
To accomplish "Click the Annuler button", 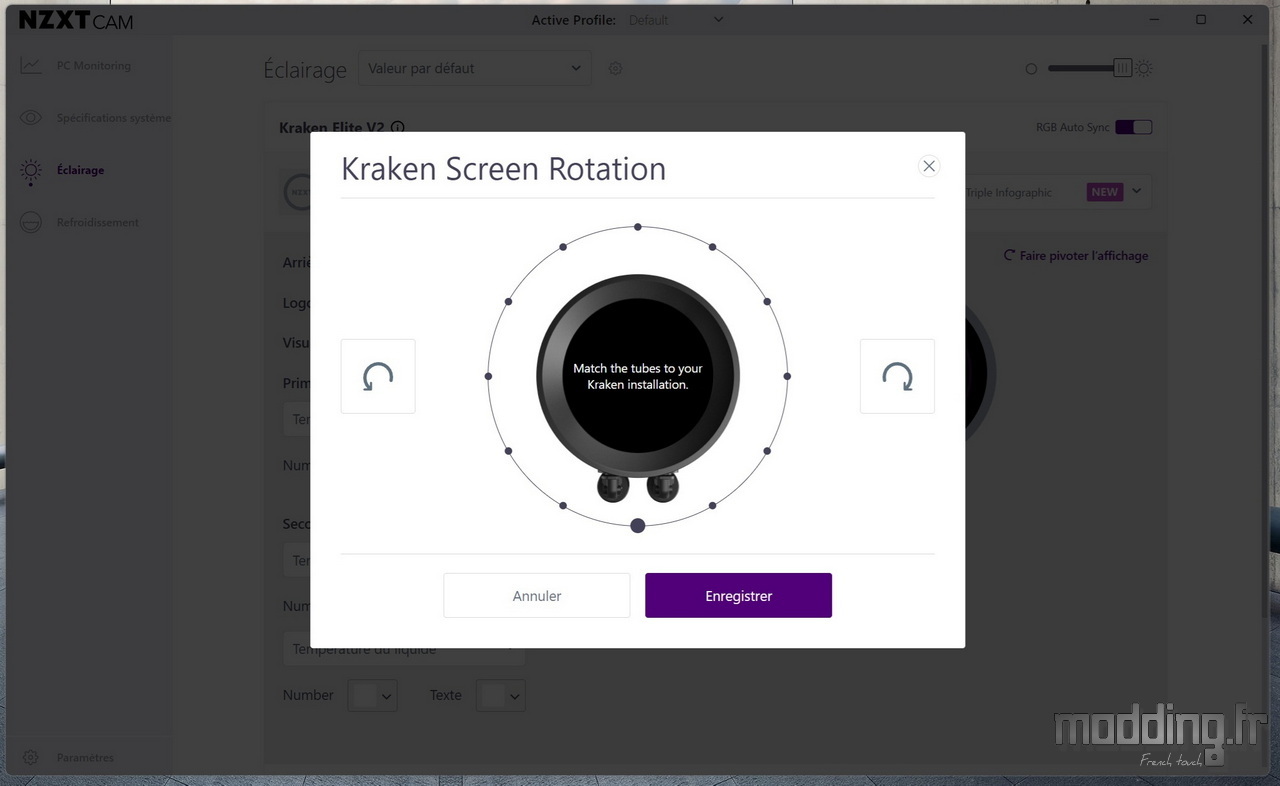I will click(537, 595).
